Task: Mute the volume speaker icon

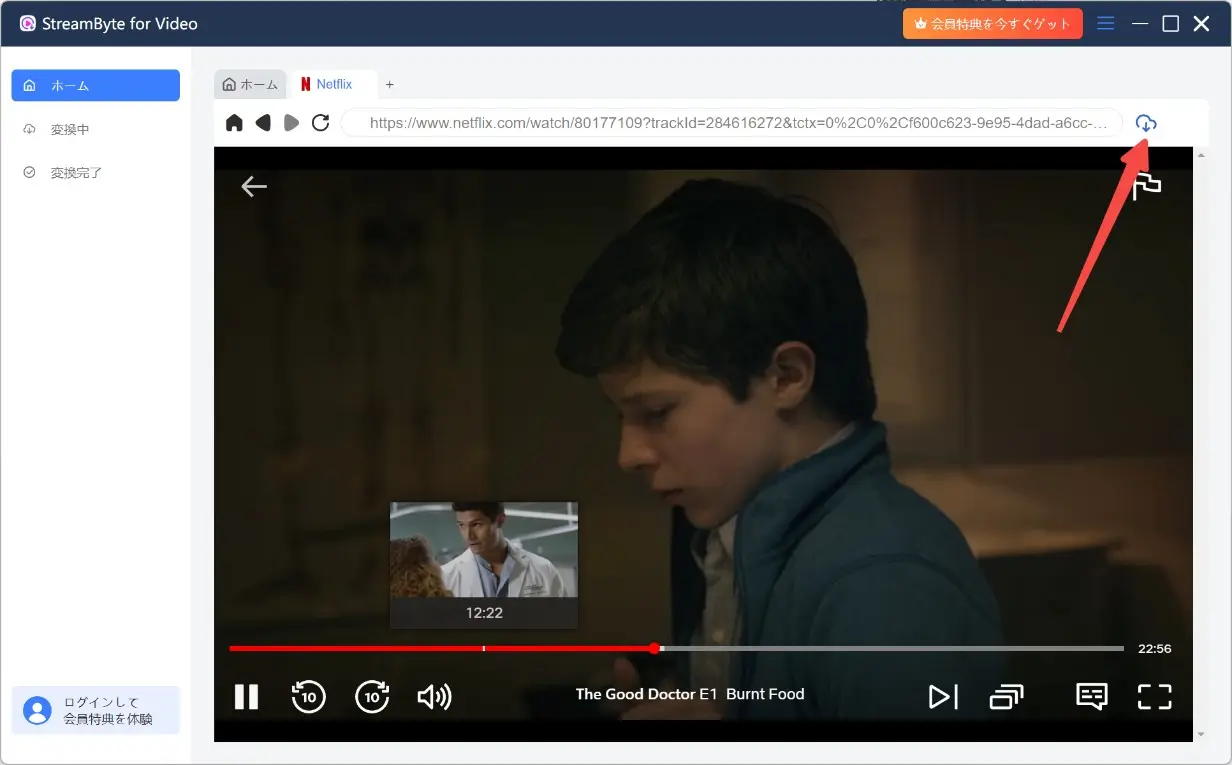Action: coord(434,696)
